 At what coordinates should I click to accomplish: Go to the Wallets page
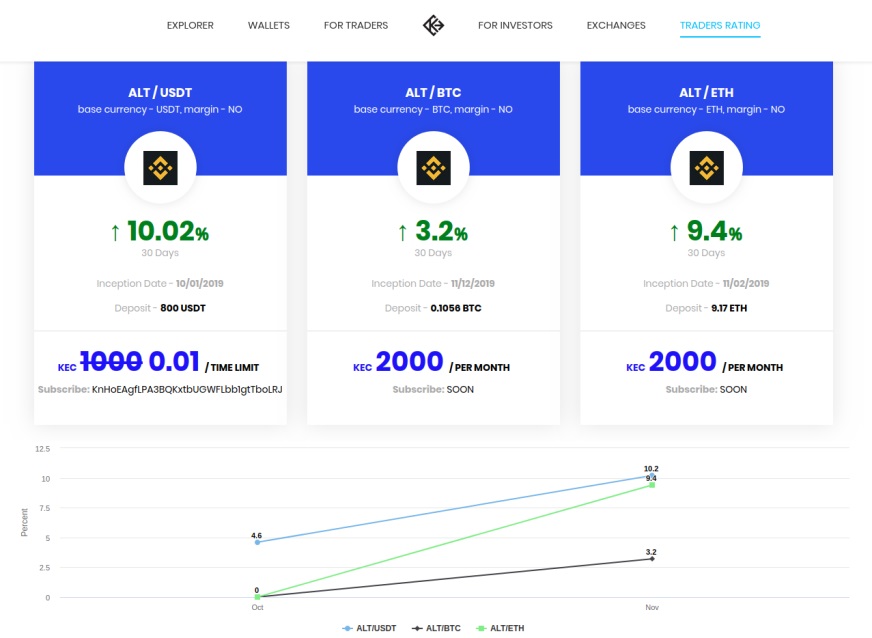pos(269,25)
